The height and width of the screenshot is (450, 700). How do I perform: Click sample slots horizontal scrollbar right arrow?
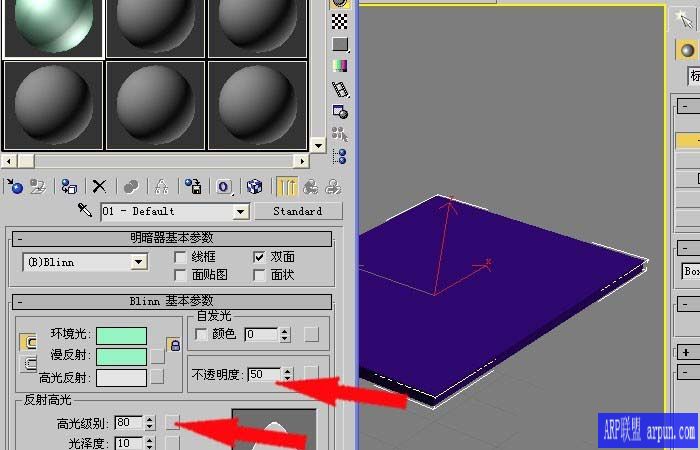coord(301,161)
